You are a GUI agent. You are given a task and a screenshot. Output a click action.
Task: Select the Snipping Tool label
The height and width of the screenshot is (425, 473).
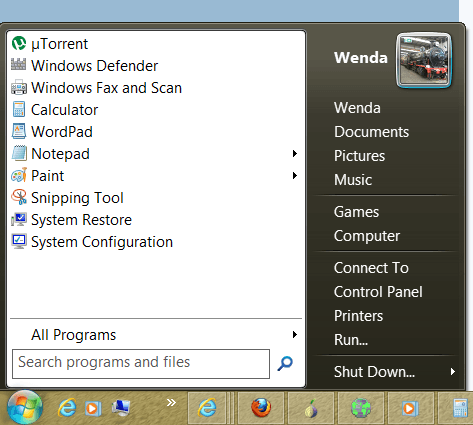(77, 198)
